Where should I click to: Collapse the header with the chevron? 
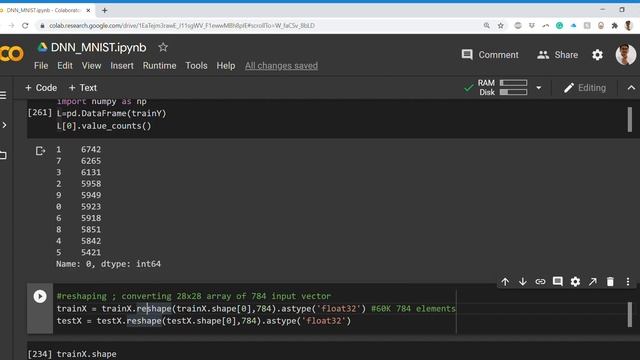[631, 88]
